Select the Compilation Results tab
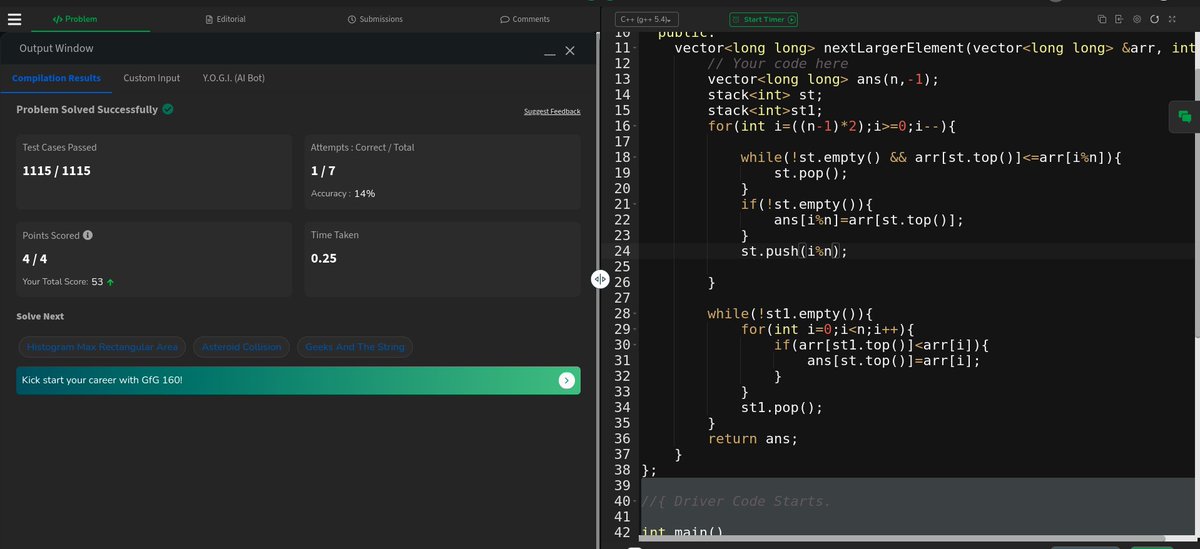 (x=56, y=78)
